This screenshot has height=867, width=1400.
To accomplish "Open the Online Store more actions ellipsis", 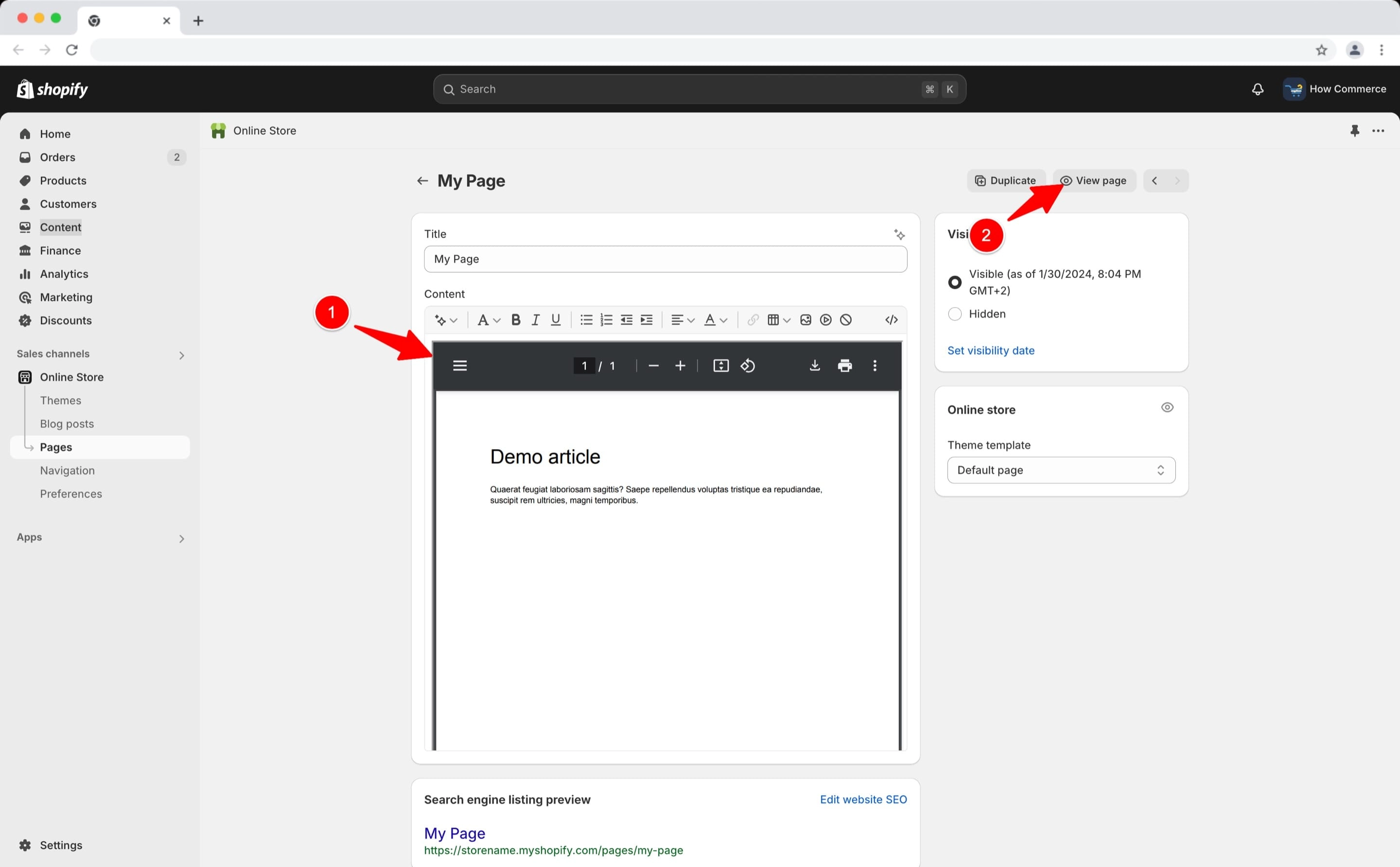I will pyautogui.click(x=1378, y=131).
